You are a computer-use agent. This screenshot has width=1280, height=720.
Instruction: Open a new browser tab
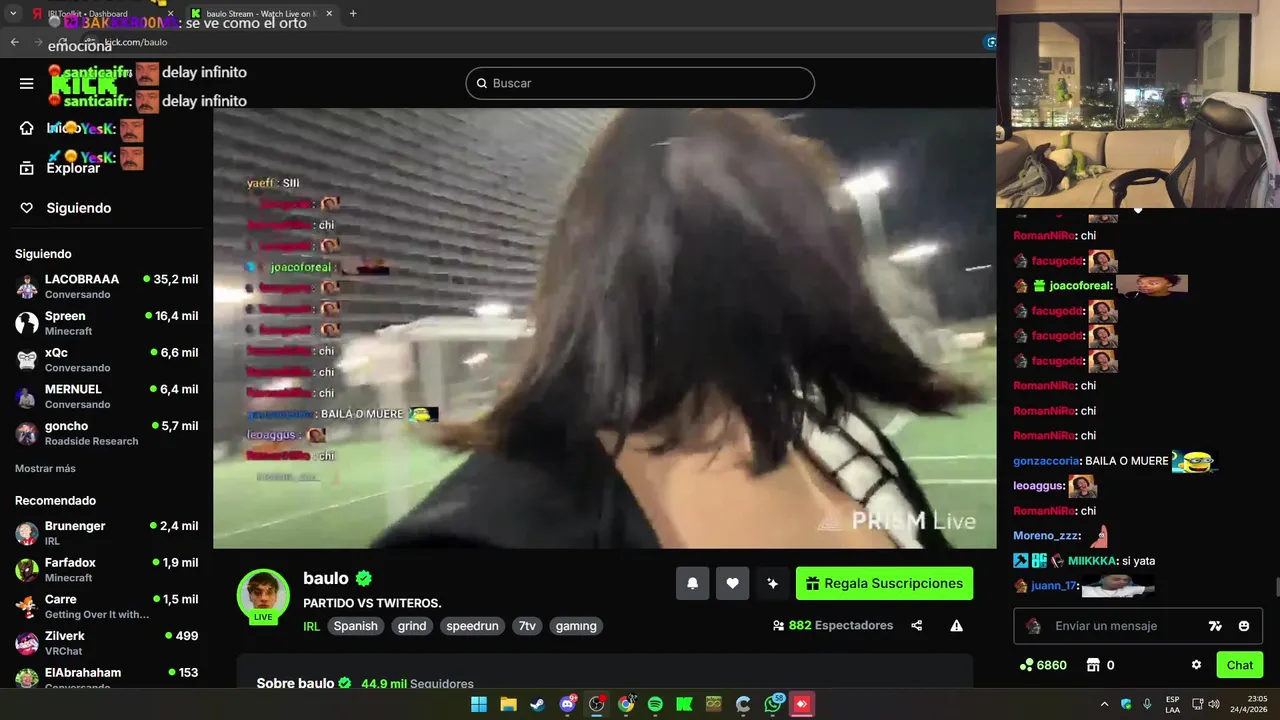pyautogui.click(x=353, y=14)
